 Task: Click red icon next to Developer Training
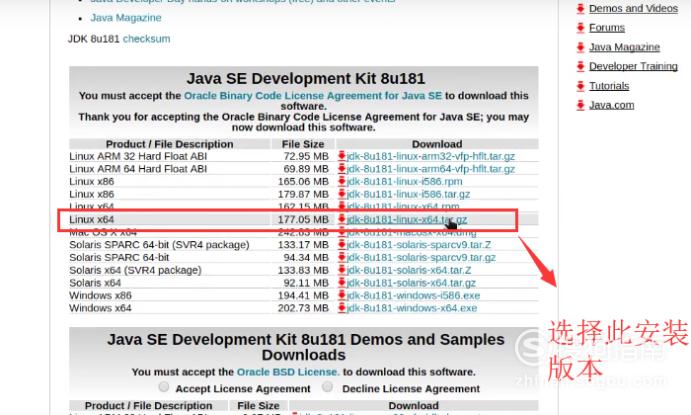pyautogui.click(x=580, y=66)
